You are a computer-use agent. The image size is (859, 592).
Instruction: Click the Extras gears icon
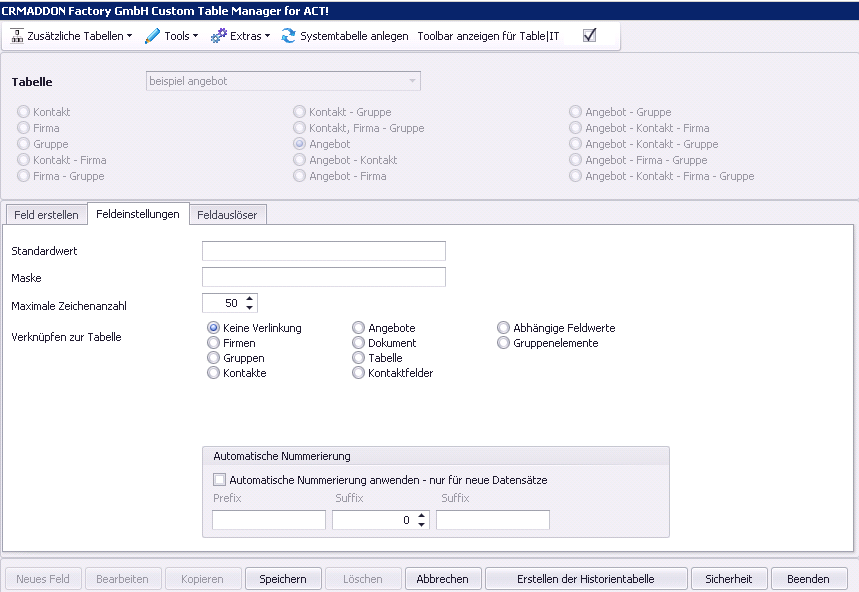coord(219,36)
